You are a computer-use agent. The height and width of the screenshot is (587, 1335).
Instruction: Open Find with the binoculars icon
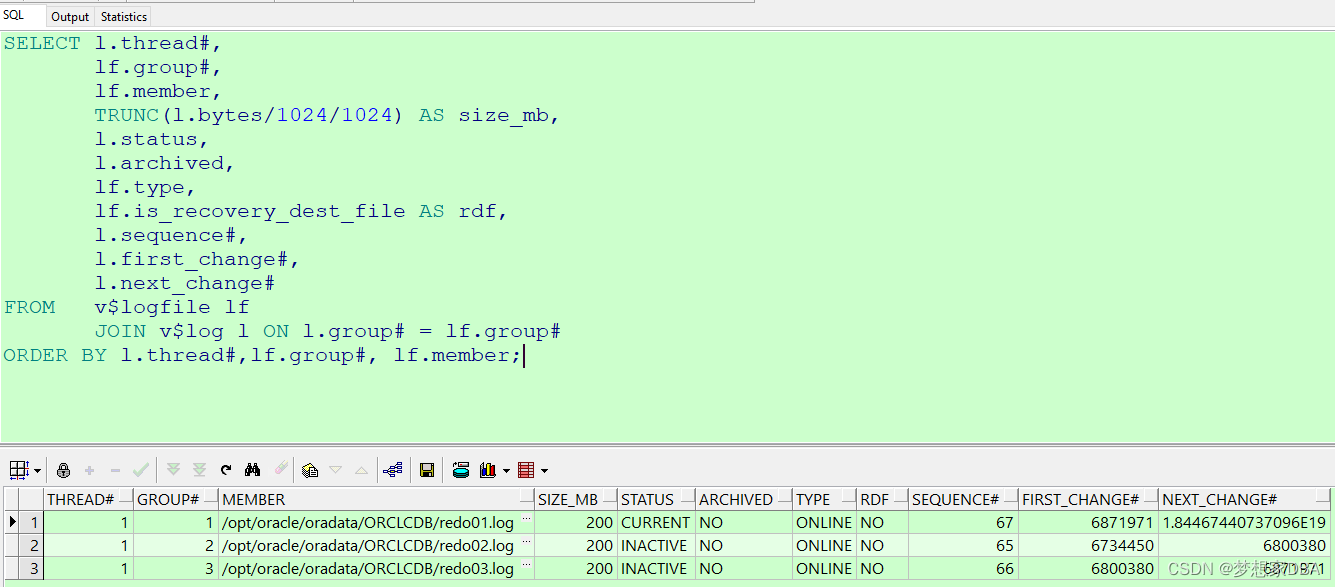click(253, 470)
